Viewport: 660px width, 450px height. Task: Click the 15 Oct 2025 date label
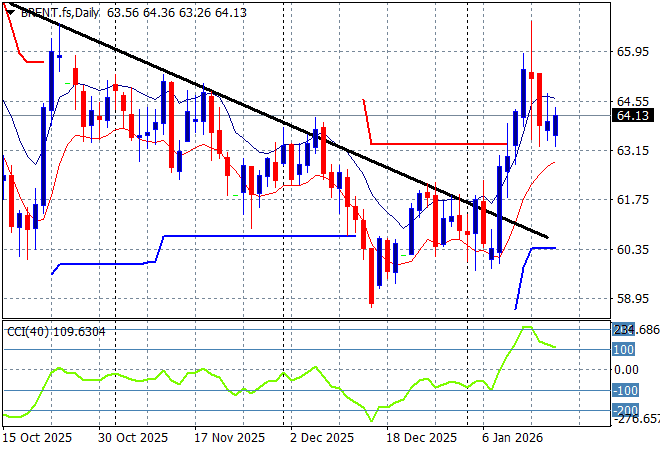pos(37,438)
